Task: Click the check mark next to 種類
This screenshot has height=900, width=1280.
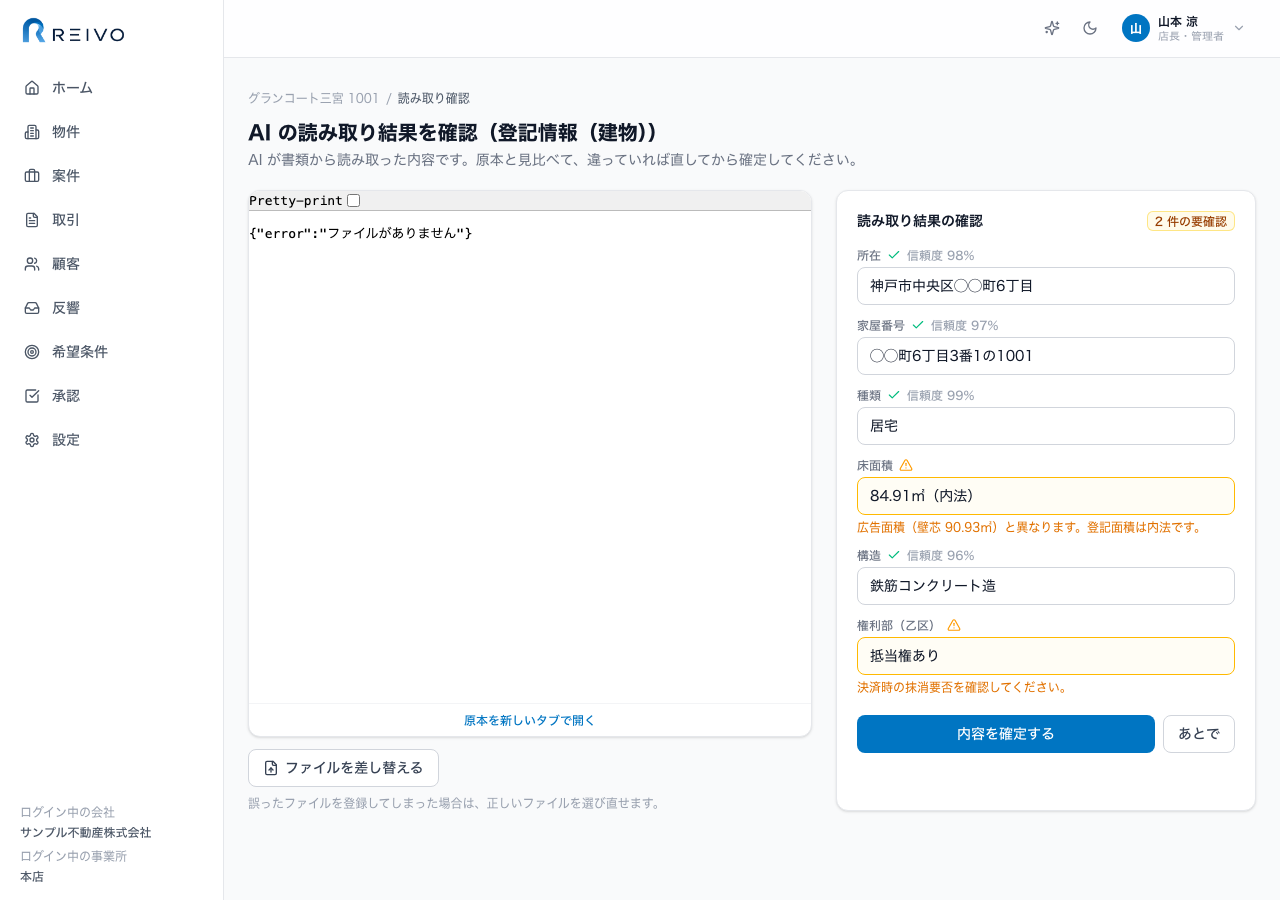Action: (x=894, y=395)
